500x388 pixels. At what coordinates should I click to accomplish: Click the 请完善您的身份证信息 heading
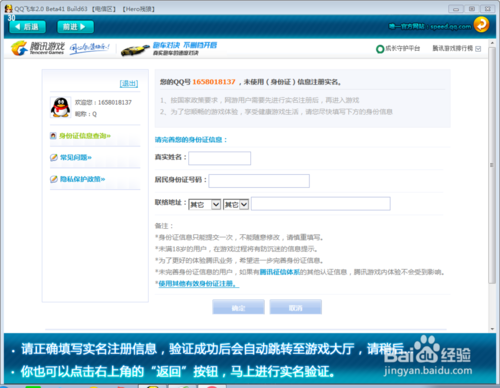point(191,140)
